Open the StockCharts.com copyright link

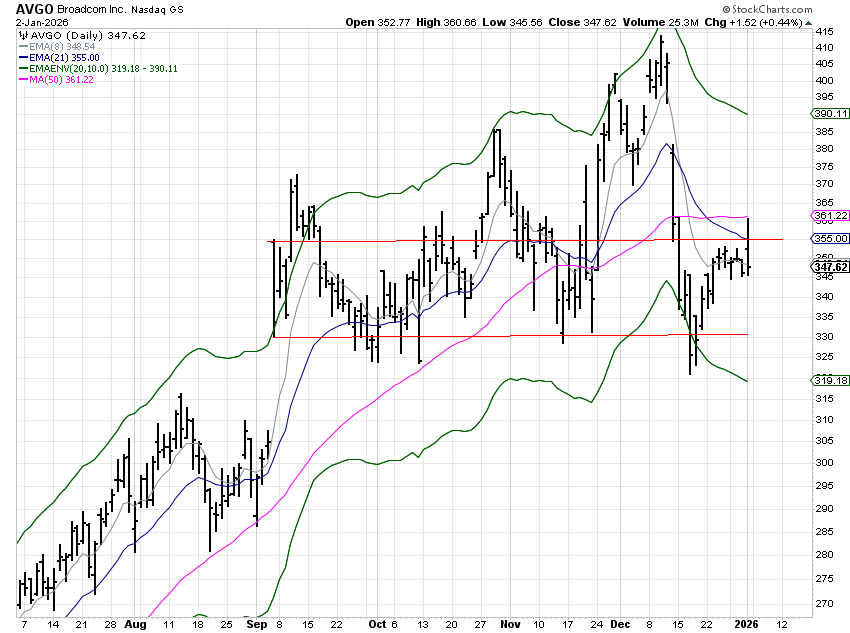pos(767,9)
